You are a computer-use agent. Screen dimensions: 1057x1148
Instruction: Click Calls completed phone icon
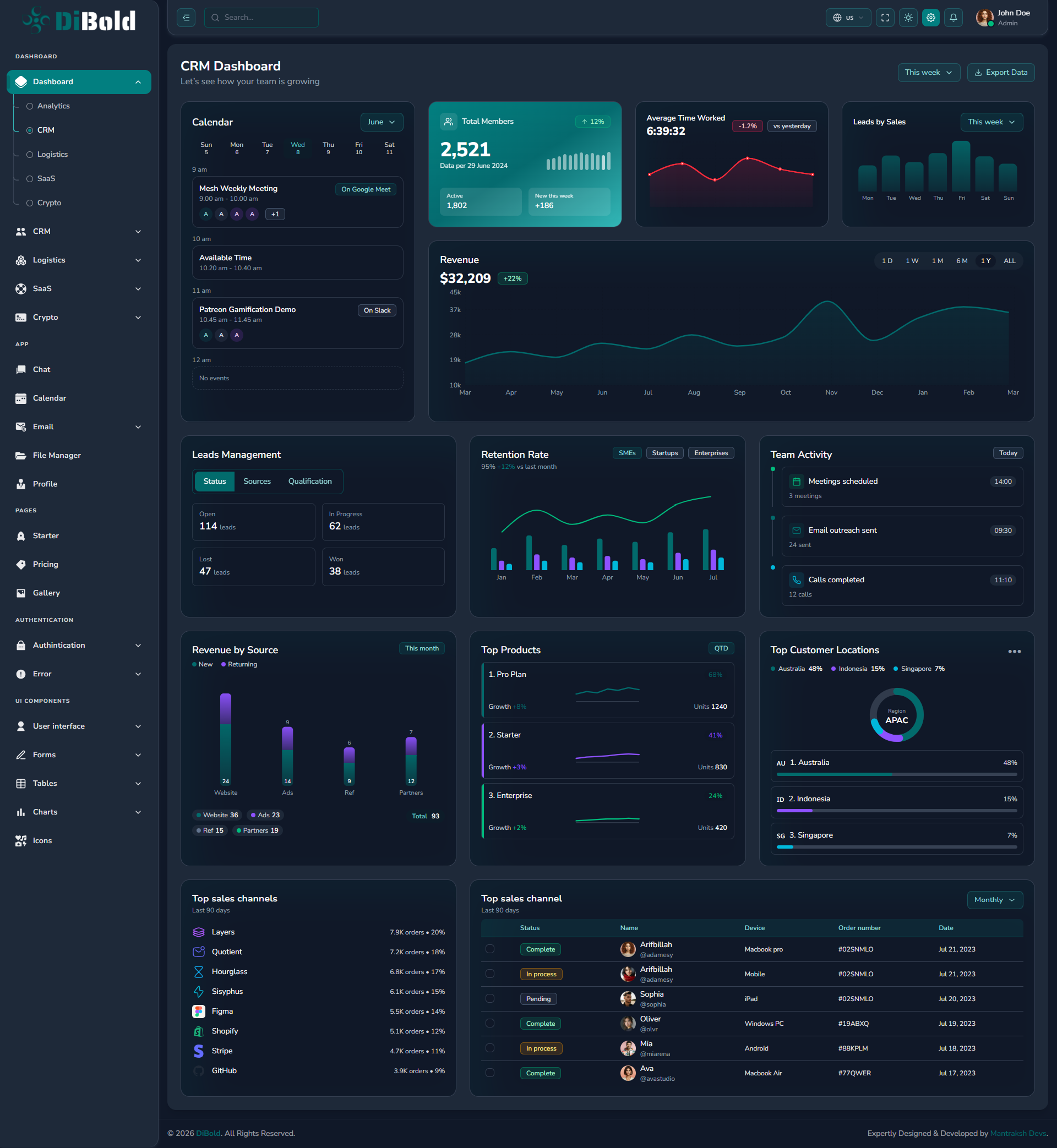click(x=796, y=580)
